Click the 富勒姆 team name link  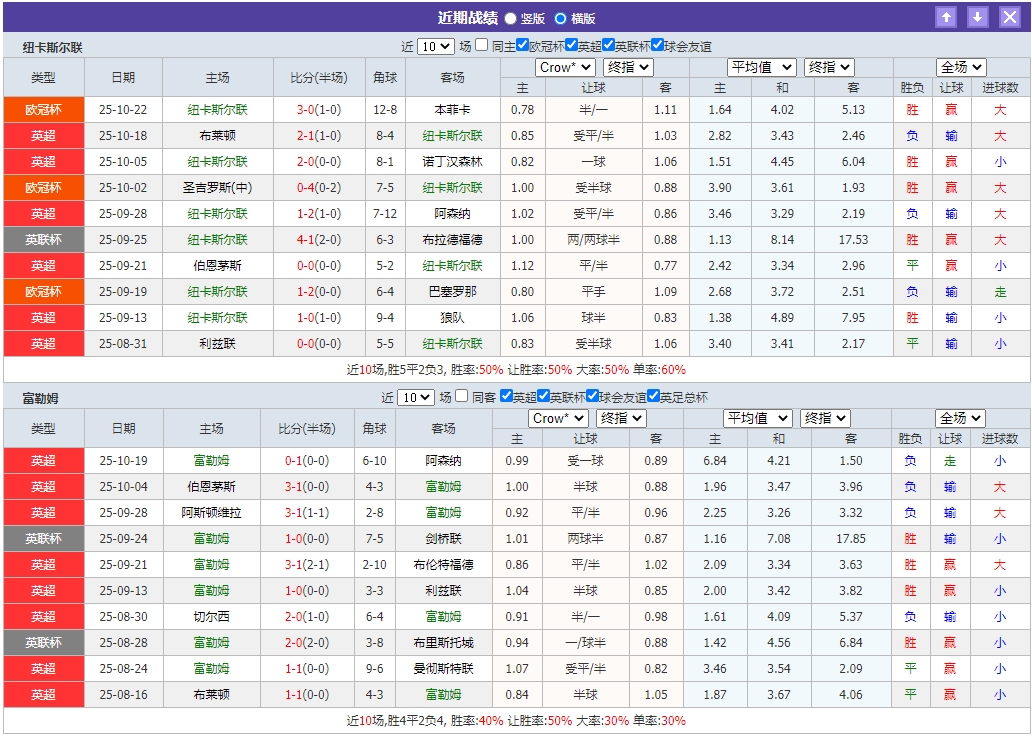click(212, 461)
